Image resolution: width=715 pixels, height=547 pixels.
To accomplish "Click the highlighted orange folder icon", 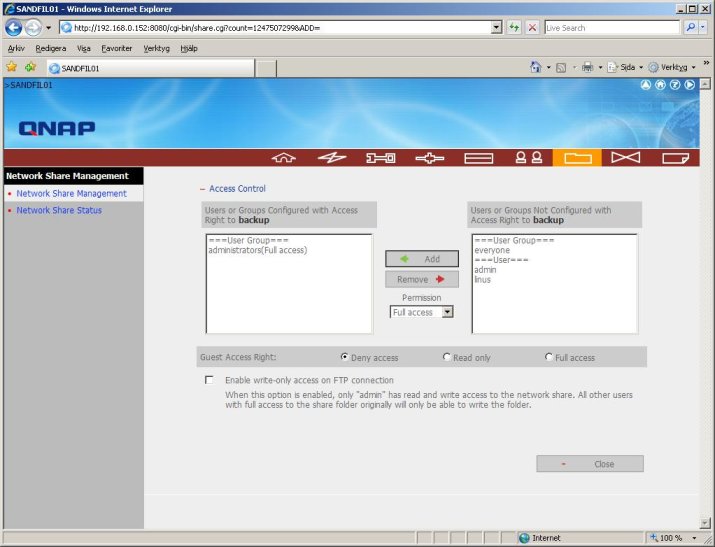I will (577, 158).
